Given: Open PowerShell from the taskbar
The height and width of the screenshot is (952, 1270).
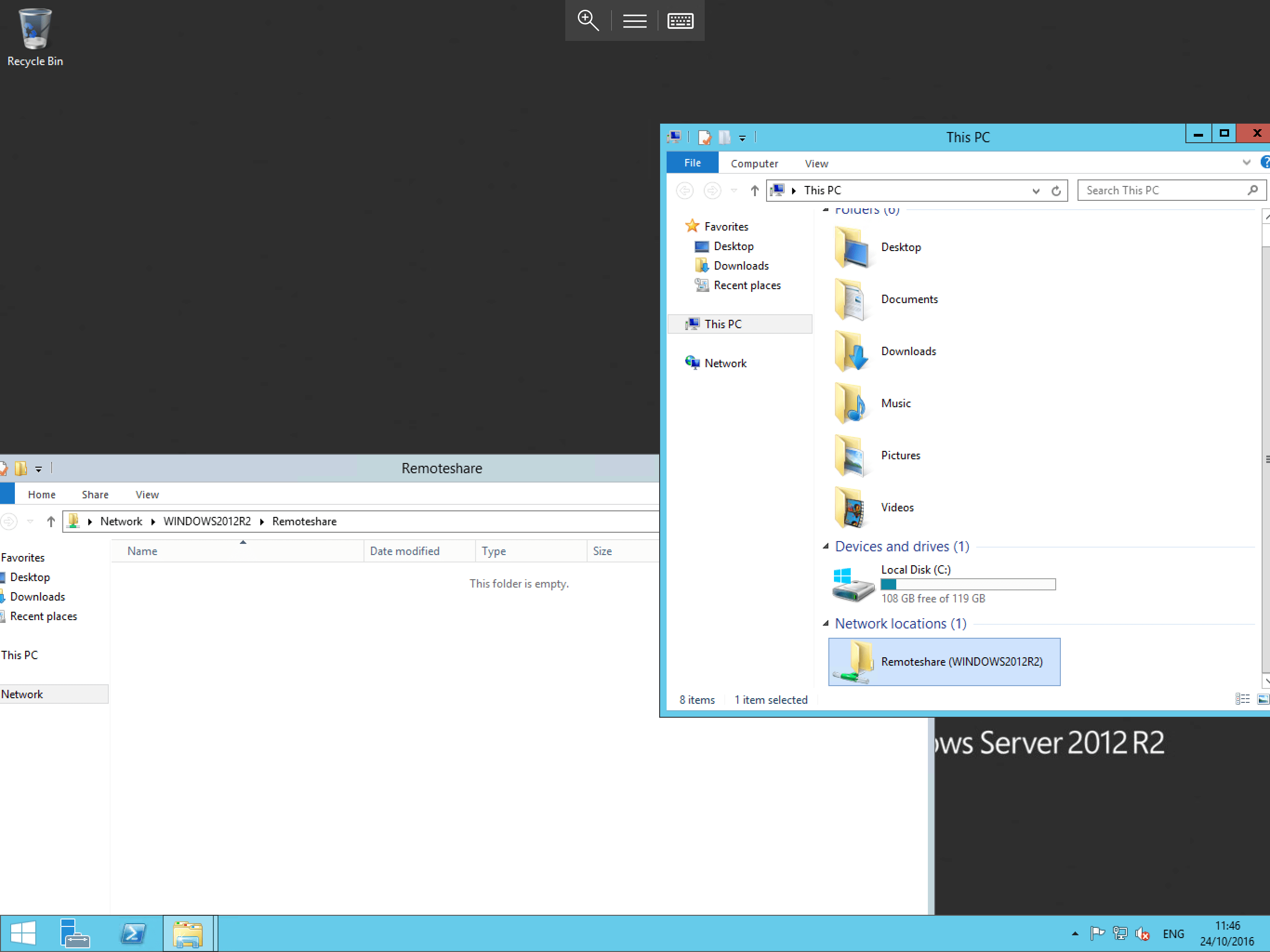Looking at the screenshot, I should (x=133, y=933).
